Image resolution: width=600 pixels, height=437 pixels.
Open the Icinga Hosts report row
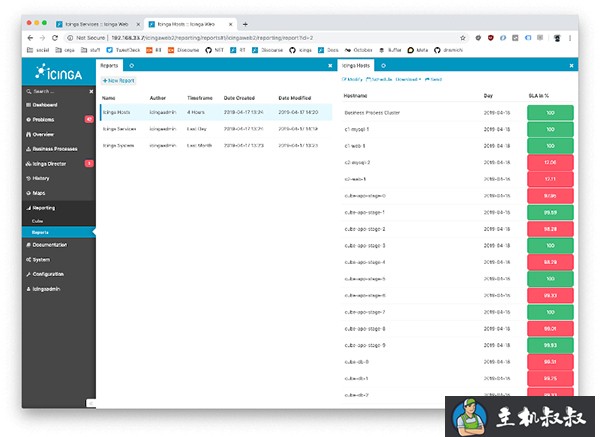pos(216,112)
